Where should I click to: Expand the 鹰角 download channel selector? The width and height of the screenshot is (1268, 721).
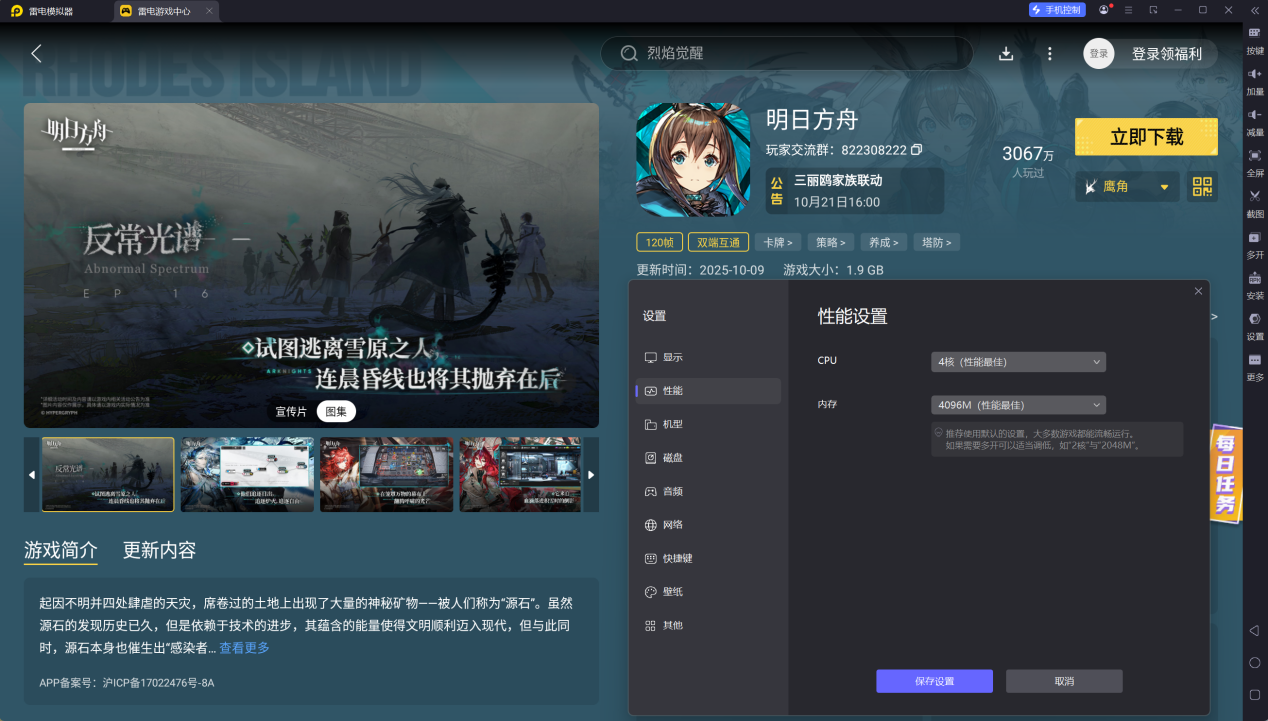coord(1127,186)
